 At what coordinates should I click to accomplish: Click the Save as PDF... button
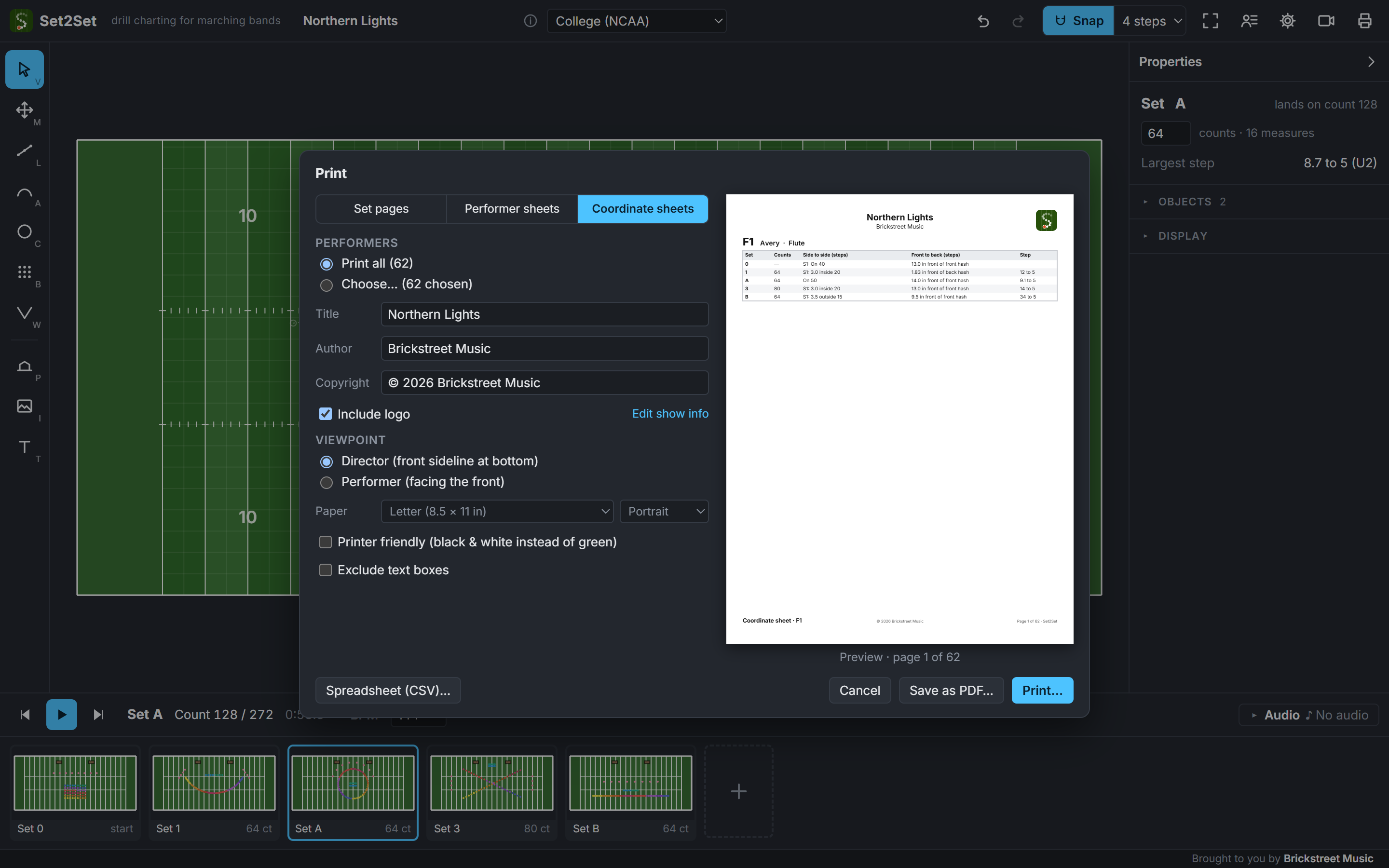click(x=951, y=691)
